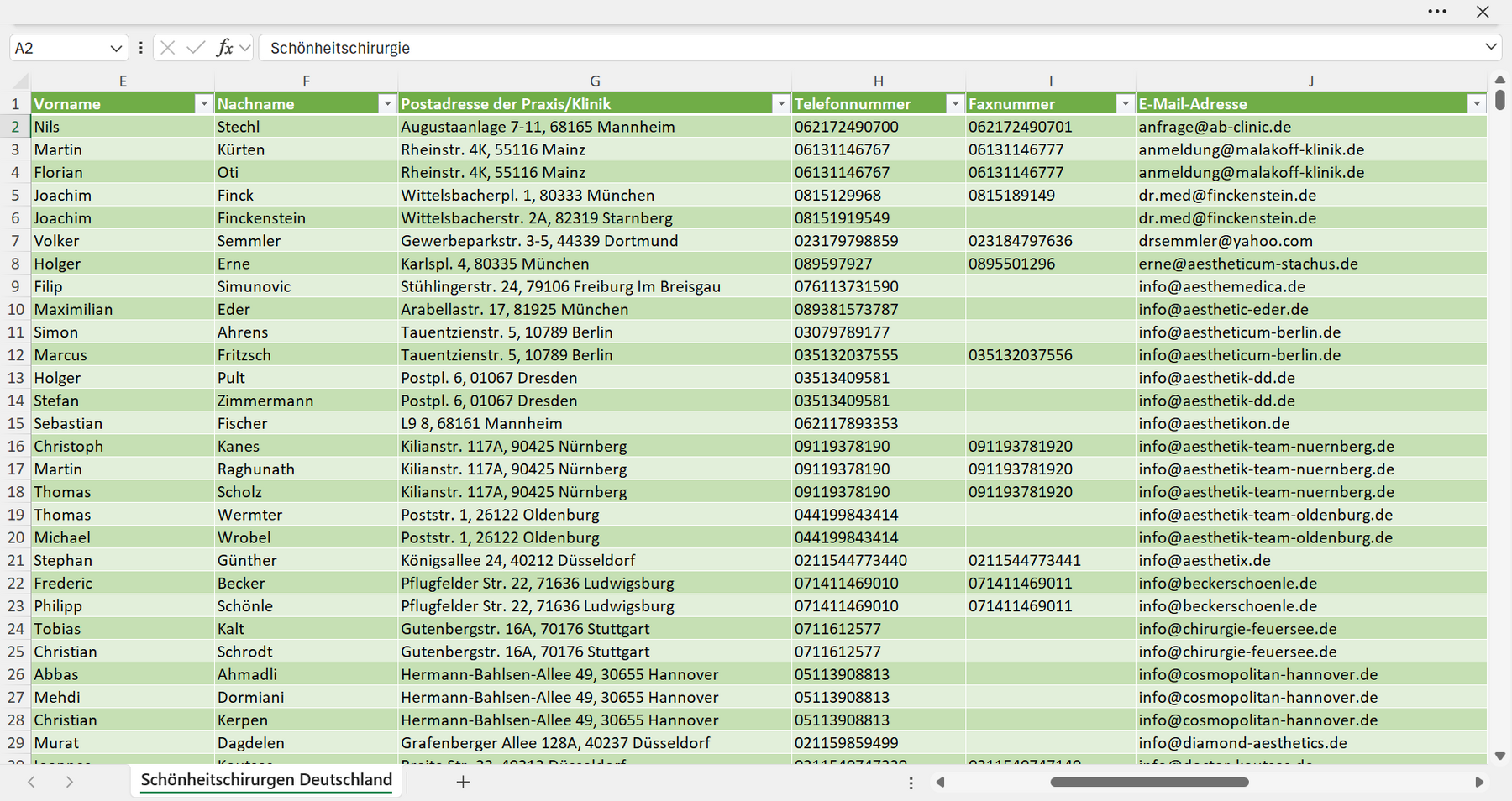Viewport: 1512px width, 801px height.
Task: Select cell containing Zimmermann
Action: (x=306, y=400)
